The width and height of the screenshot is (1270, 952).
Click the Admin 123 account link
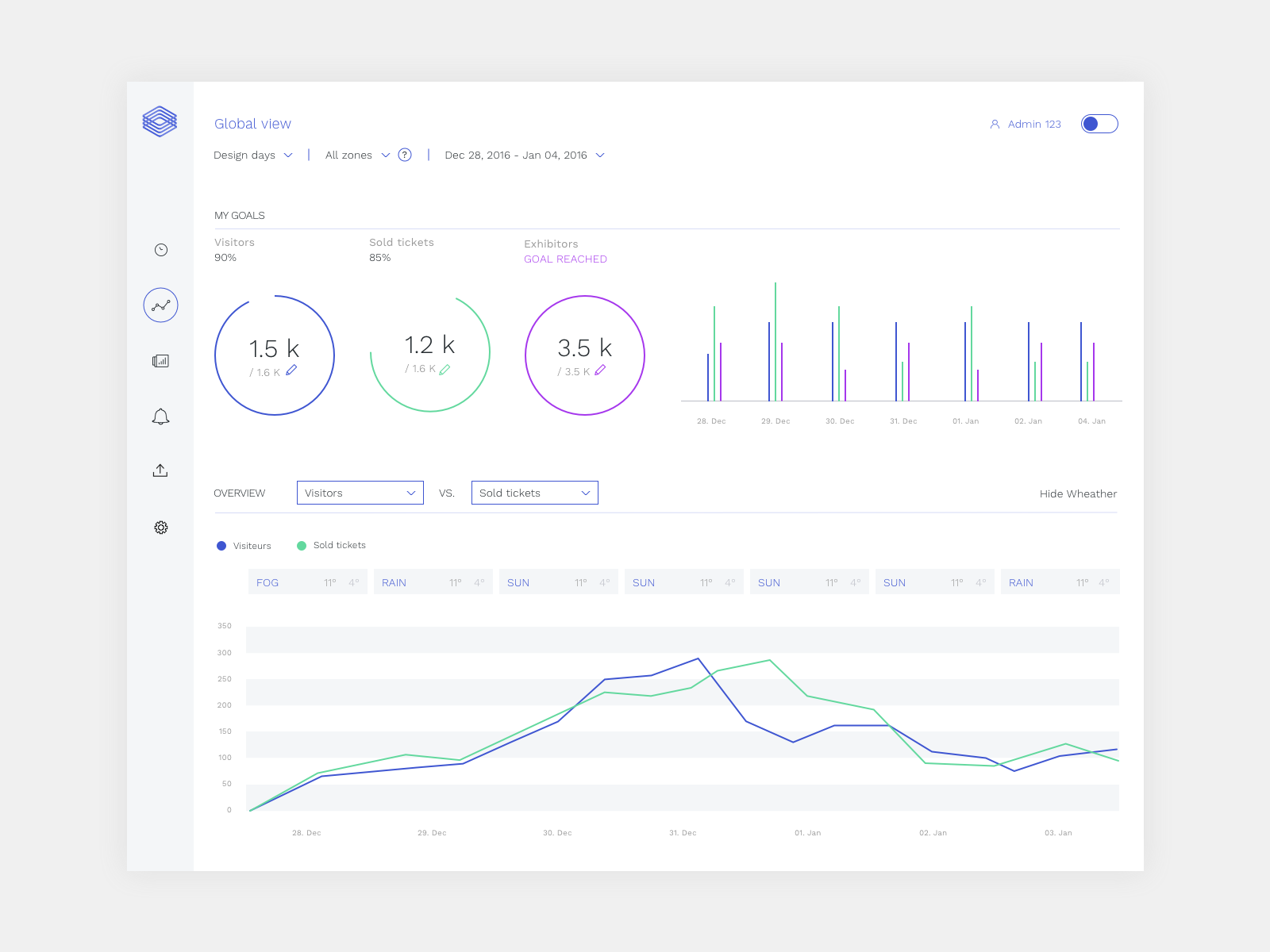[1034, 124]
